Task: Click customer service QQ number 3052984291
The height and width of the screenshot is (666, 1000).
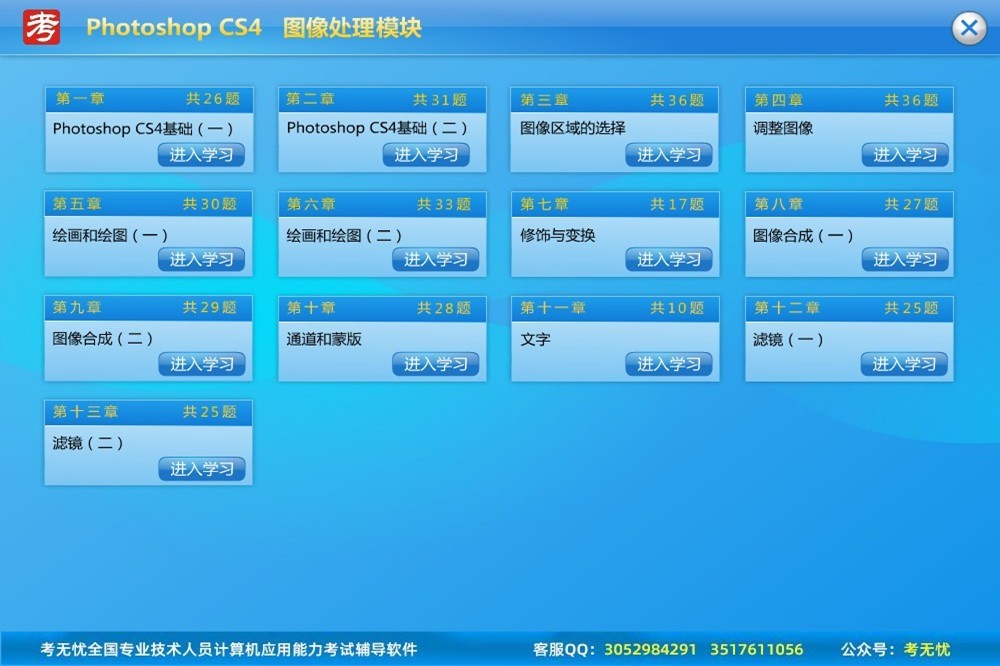Action: 650,650
